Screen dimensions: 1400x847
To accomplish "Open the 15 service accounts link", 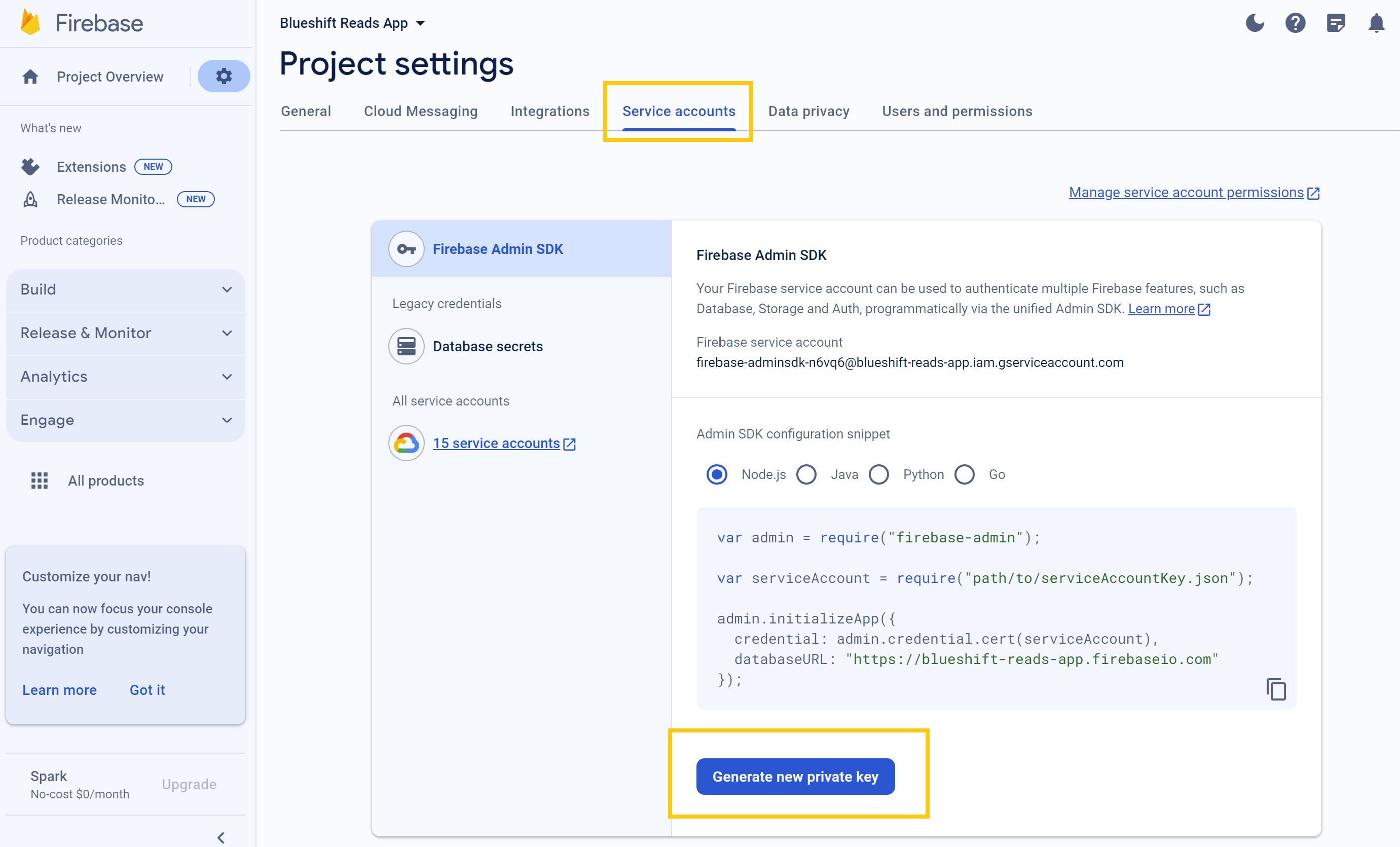I will 496,444.
